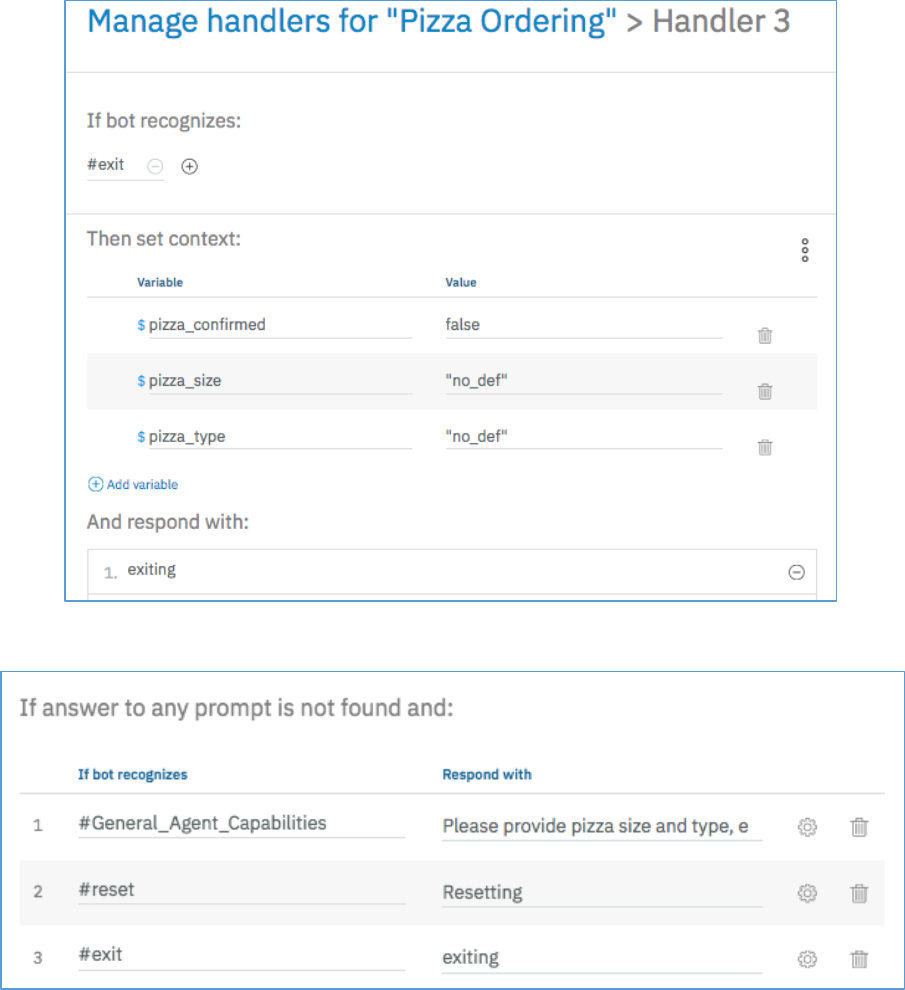Click the minus icon next to #exit condition

(x=156, y=167)
